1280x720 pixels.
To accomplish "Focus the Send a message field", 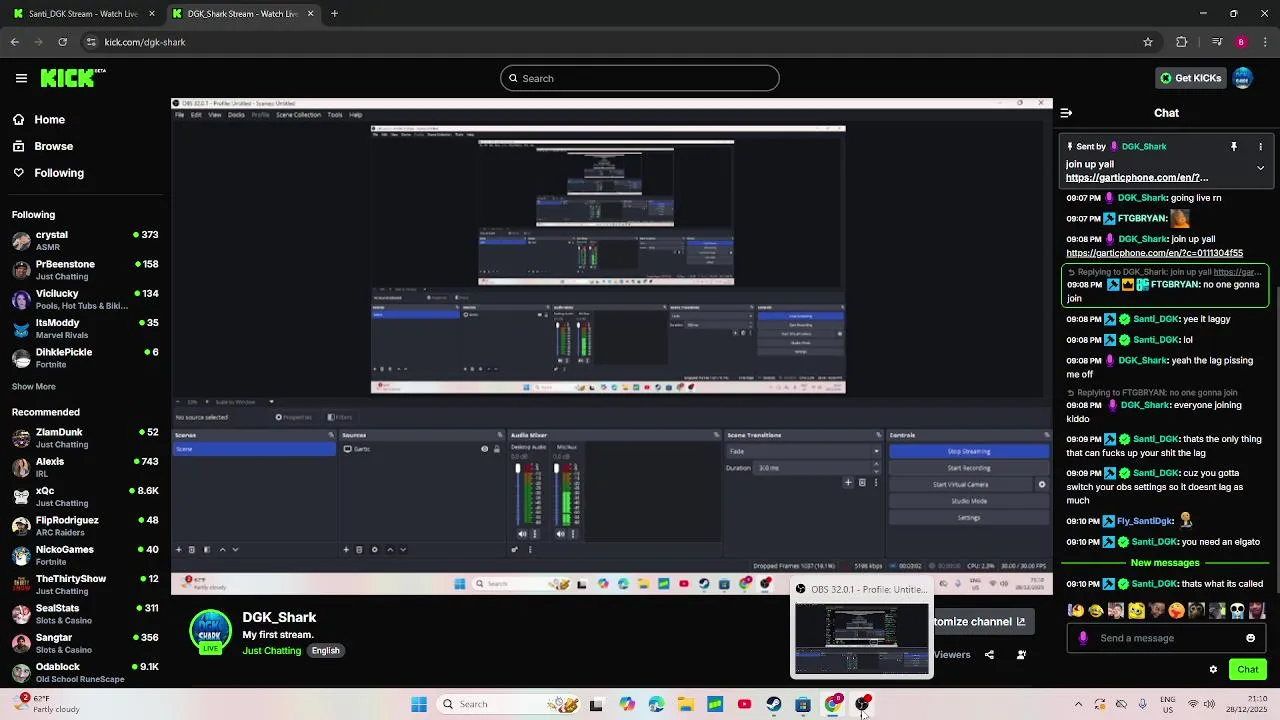I will click(x=1165, y=638).
